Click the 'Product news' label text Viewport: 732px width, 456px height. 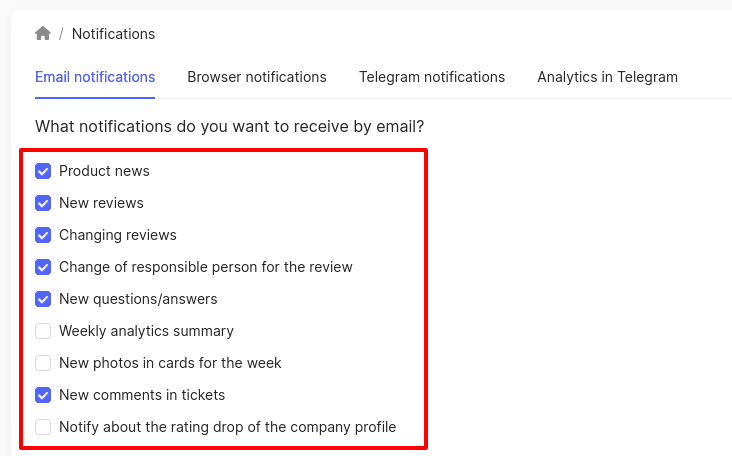[x=104, y=171]
